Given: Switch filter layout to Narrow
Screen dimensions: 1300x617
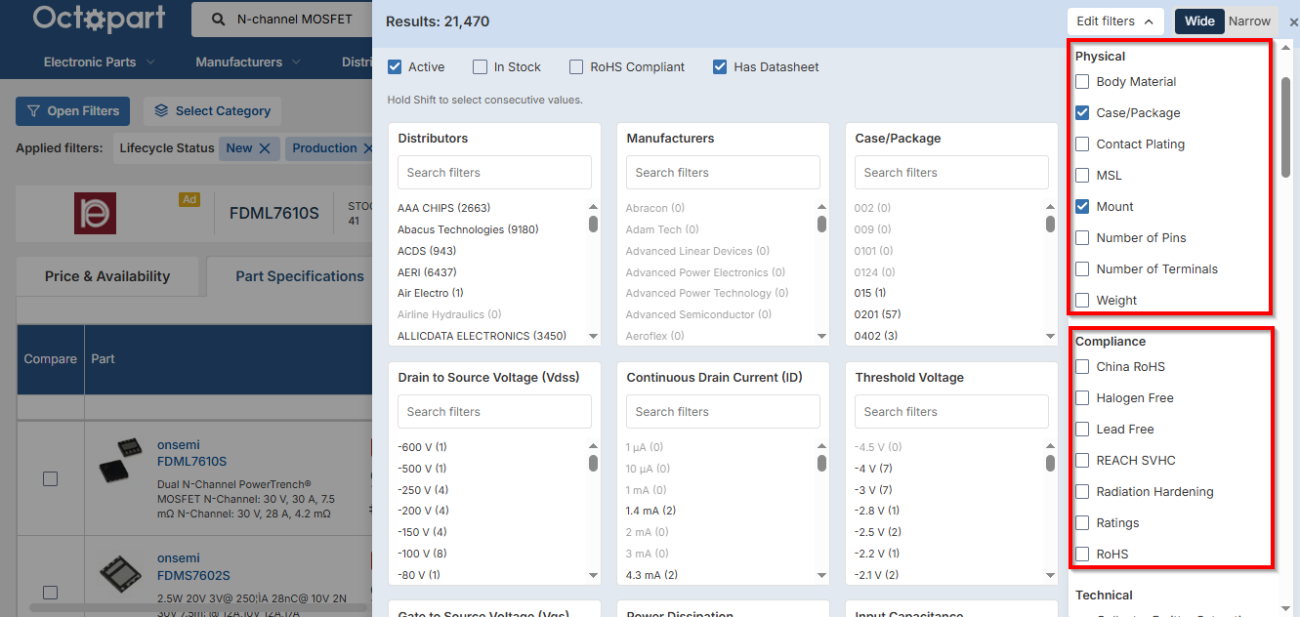Looking at the screenshot, I should [x=1249, y=21].
